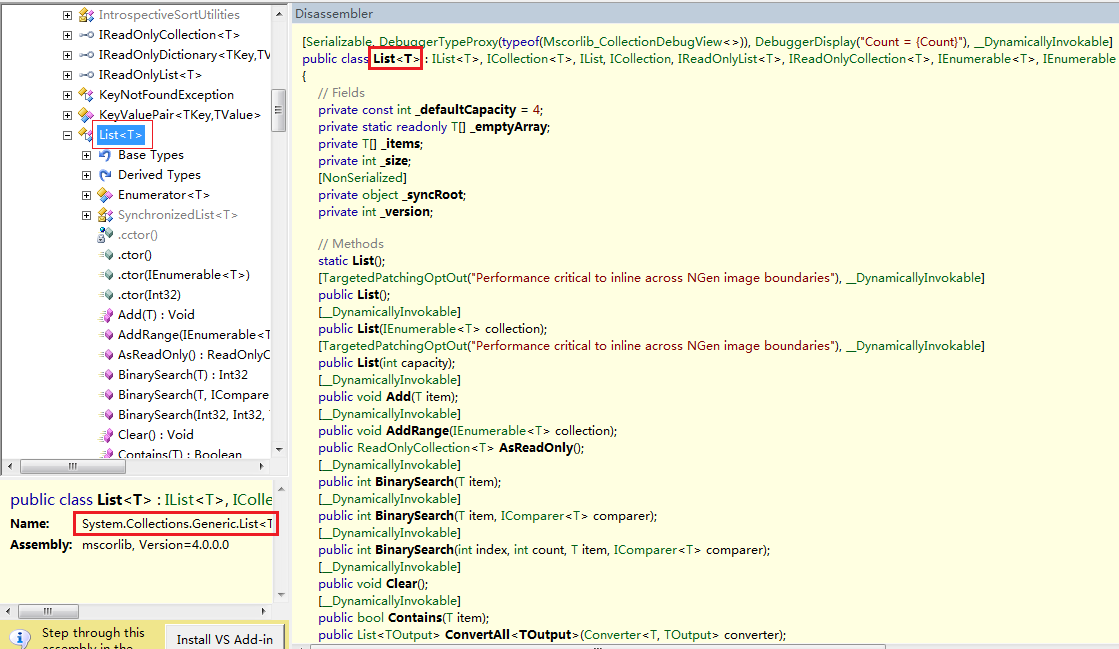
Task: Expand the Enumerator<T> nested type node
Action: 86,195
